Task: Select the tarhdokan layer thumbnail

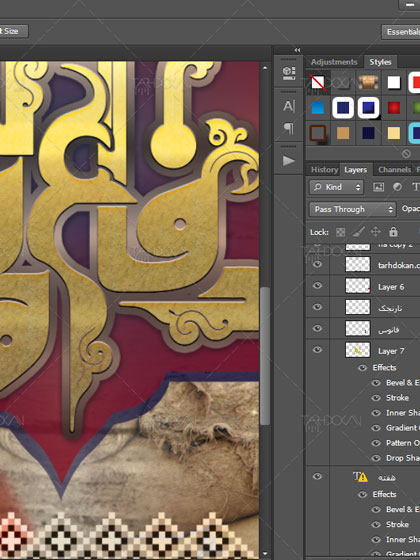Action: click(x=358, y=264)
